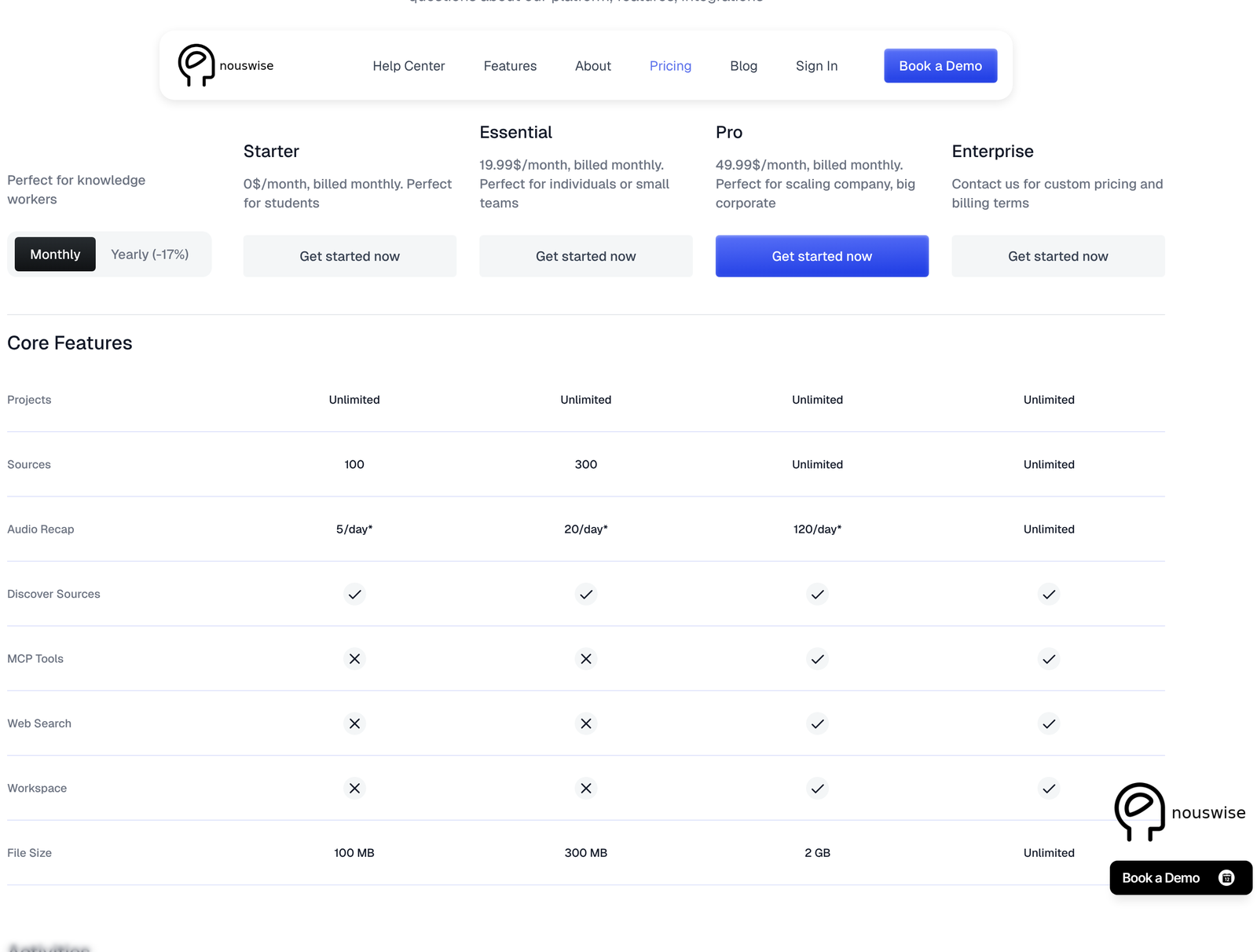Click the MCP Tools row label

pos(35,659)
